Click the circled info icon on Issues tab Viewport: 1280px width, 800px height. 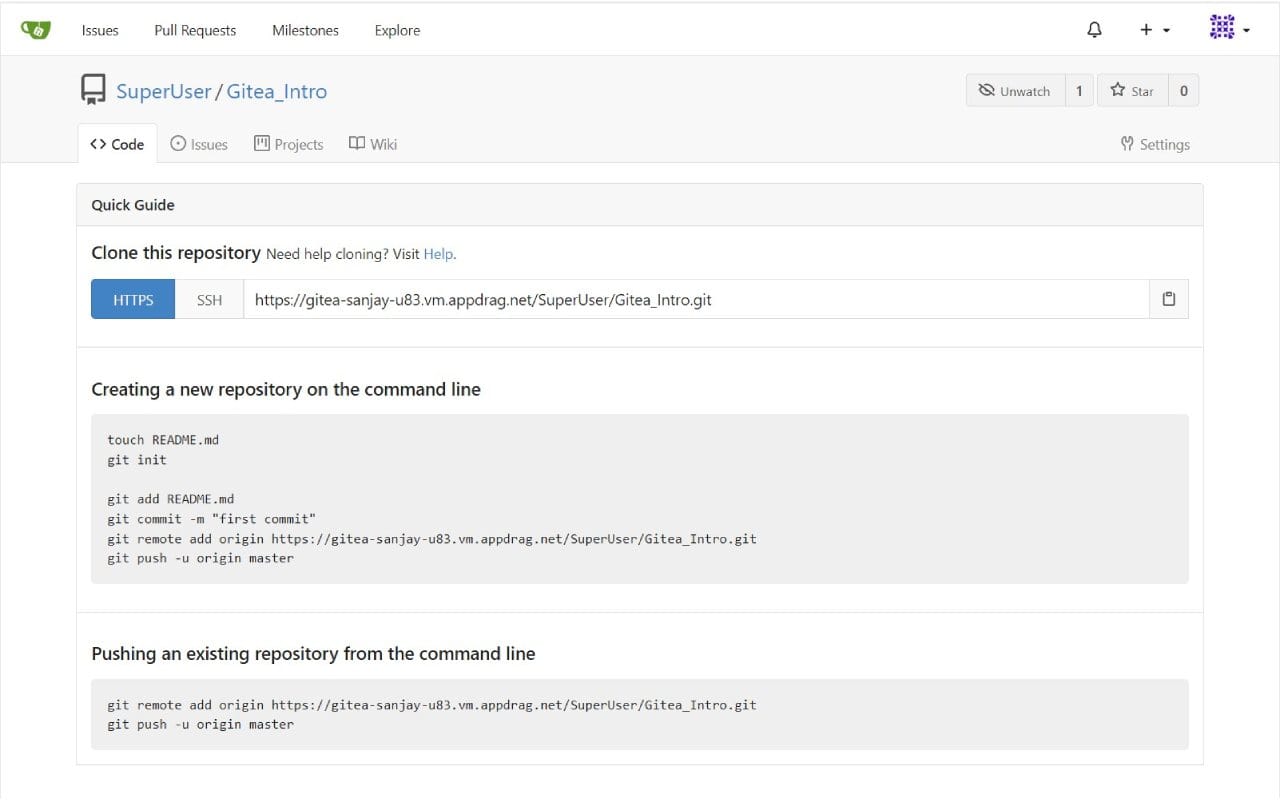click(x=174, y=143)
